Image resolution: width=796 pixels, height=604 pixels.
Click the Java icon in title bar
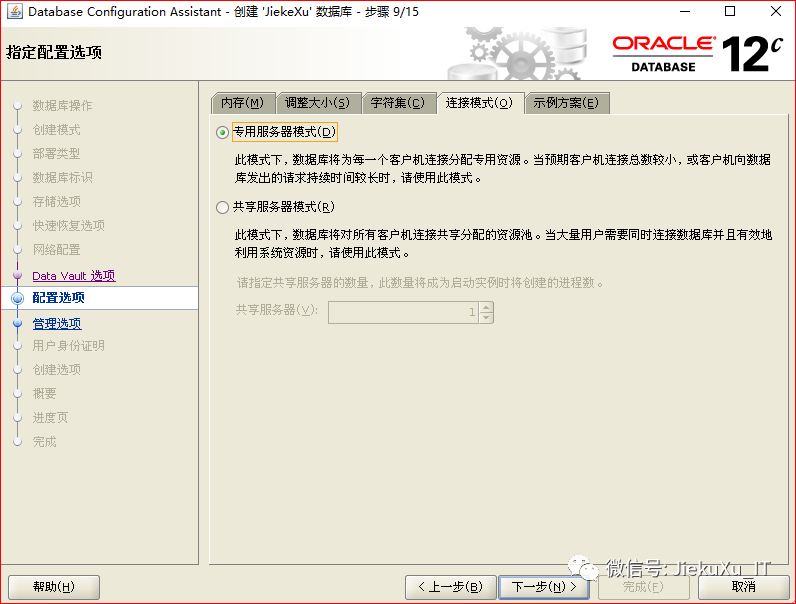tap(14, 11)
